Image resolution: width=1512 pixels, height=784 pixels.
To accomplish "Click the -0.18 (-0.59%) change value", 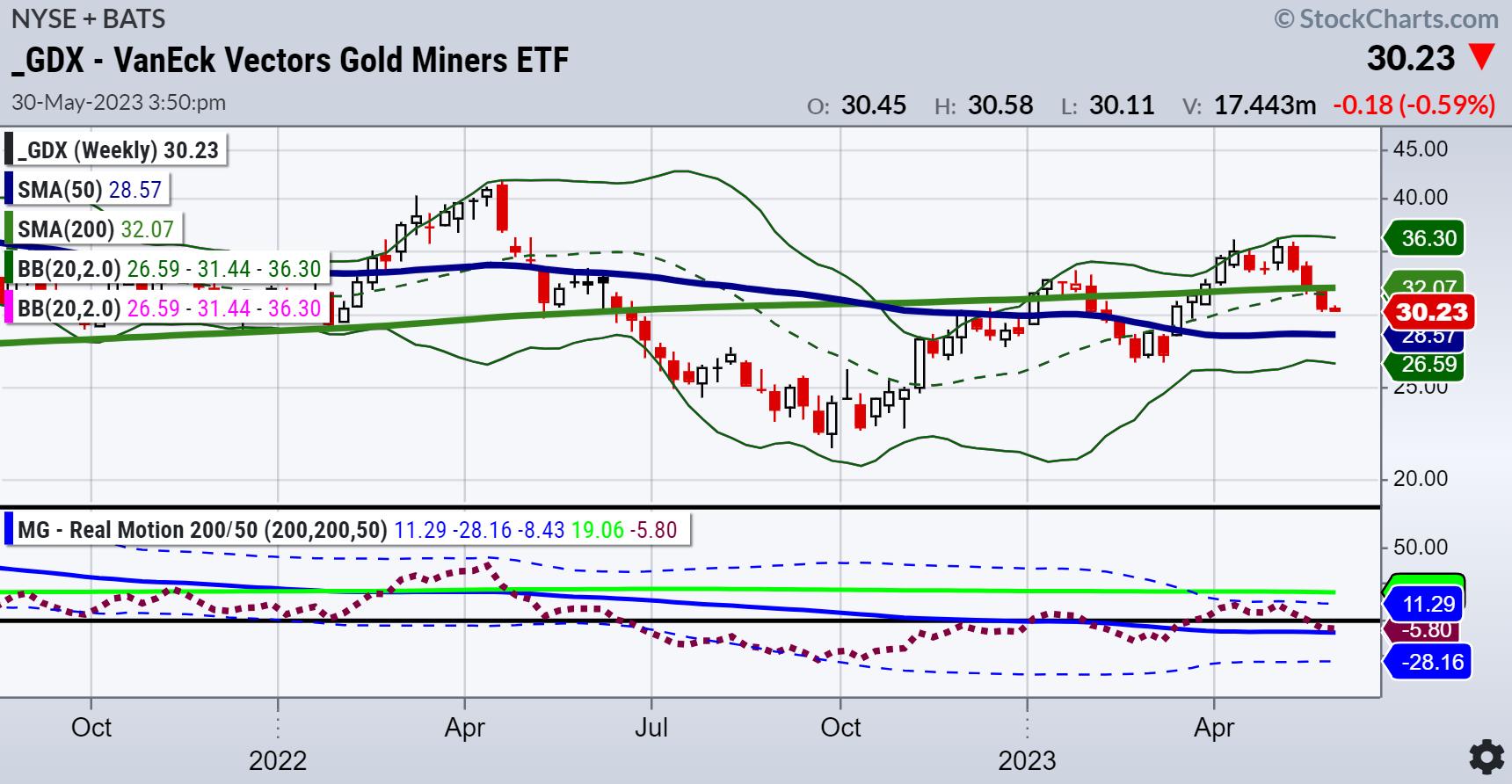I will pyautogui.click(x=1414, y=105).
